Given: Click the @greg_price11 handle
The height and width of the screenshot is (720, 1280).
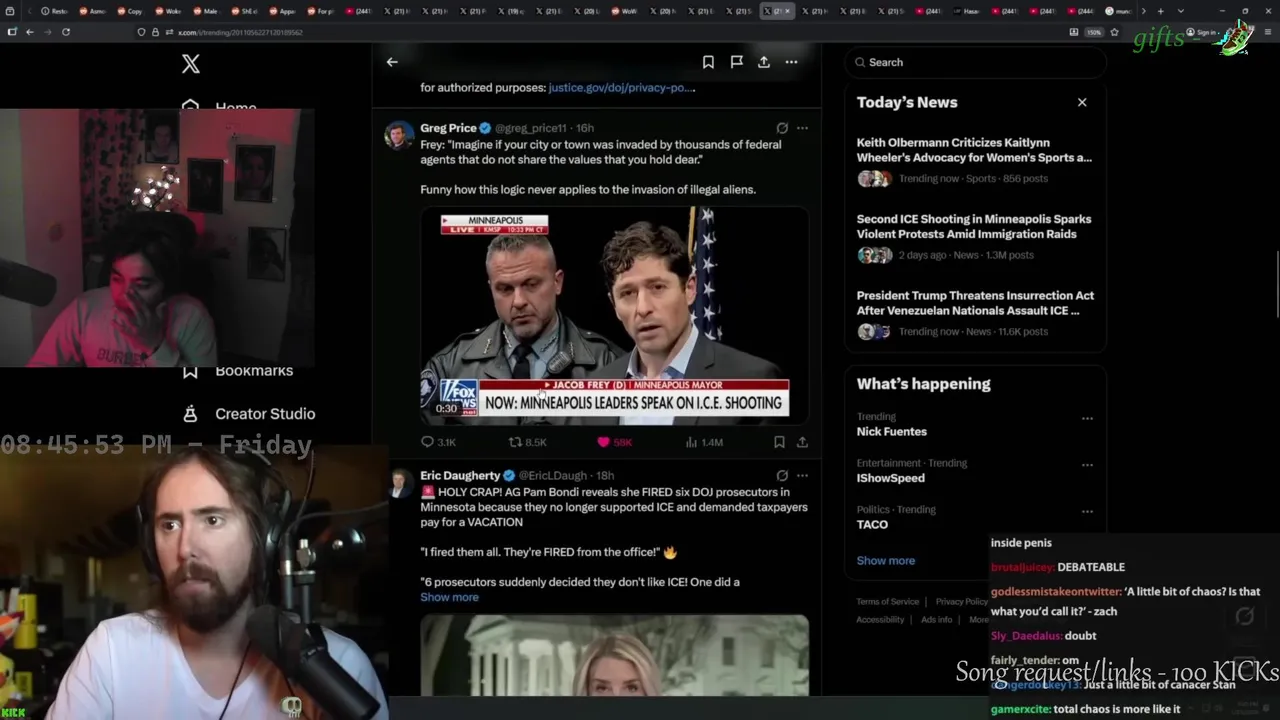Looking at the screenshot, I should pos(530,128).
